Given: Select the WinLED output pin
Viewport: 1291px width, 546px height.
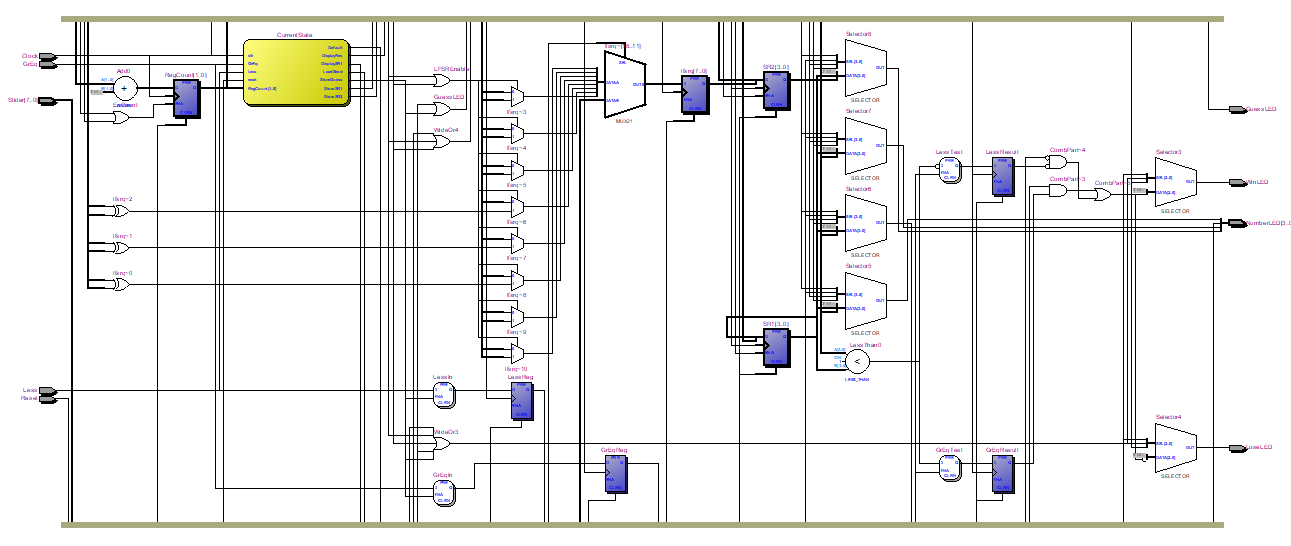Looking at the screenshot, I should coord(1236,182).
